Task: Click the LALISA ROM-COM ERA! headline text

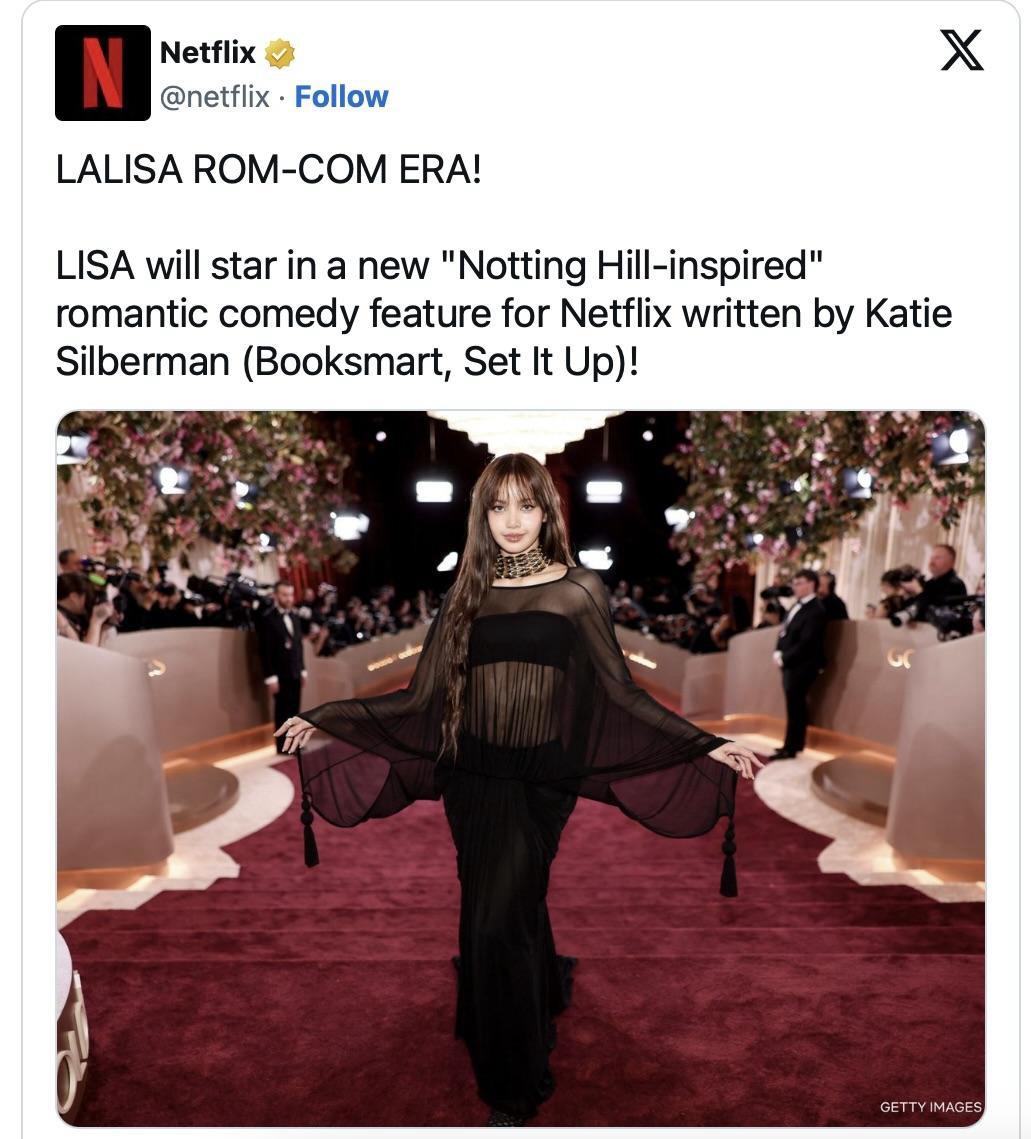Action: 268,170
